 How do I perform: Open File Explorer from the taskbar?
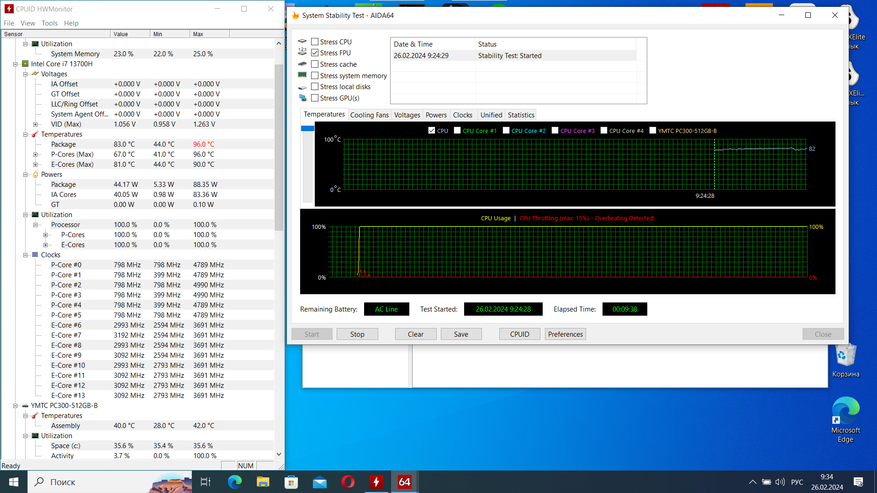(x=263, y=482)
